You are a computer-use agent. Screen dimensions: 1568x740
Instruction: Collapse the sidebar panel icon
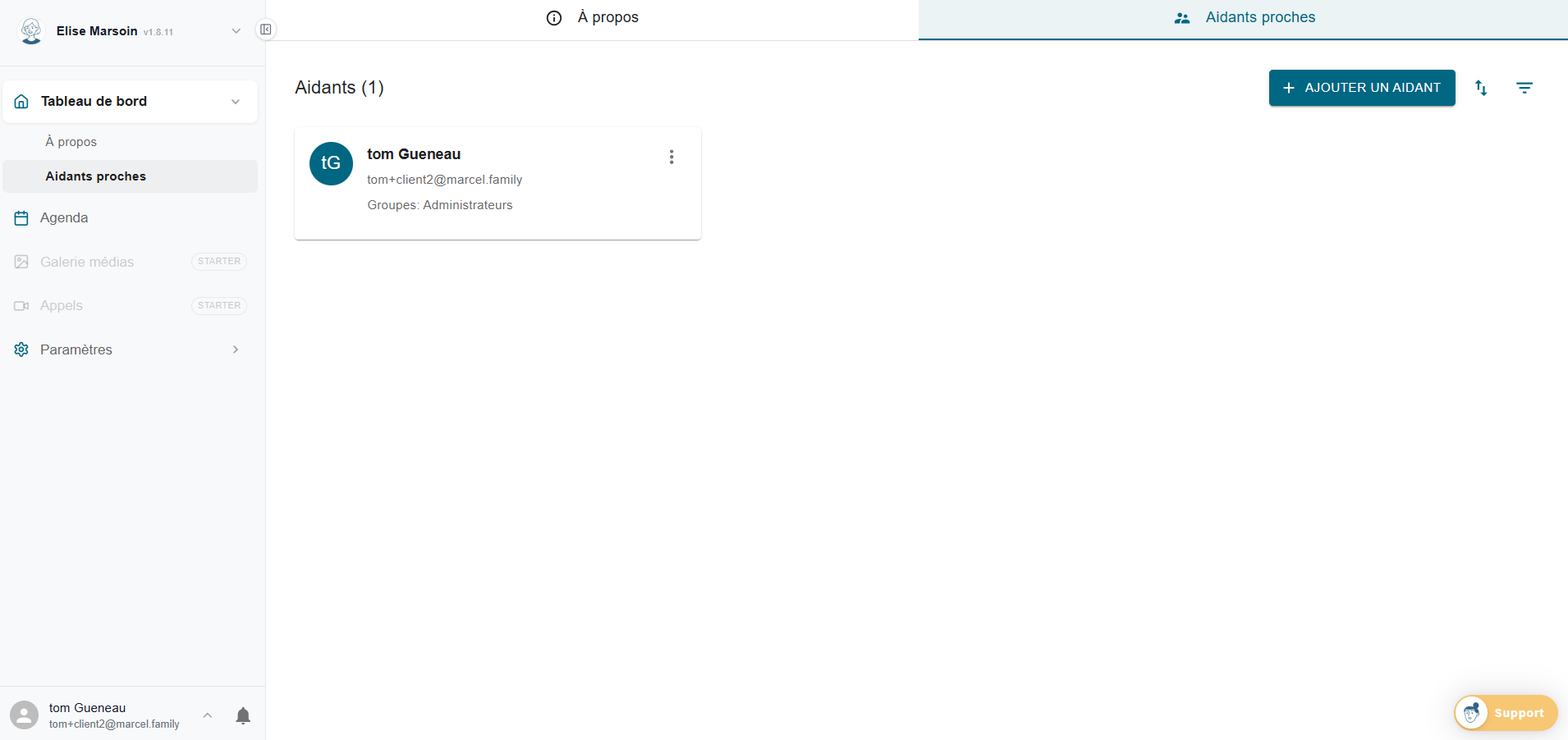266,30
